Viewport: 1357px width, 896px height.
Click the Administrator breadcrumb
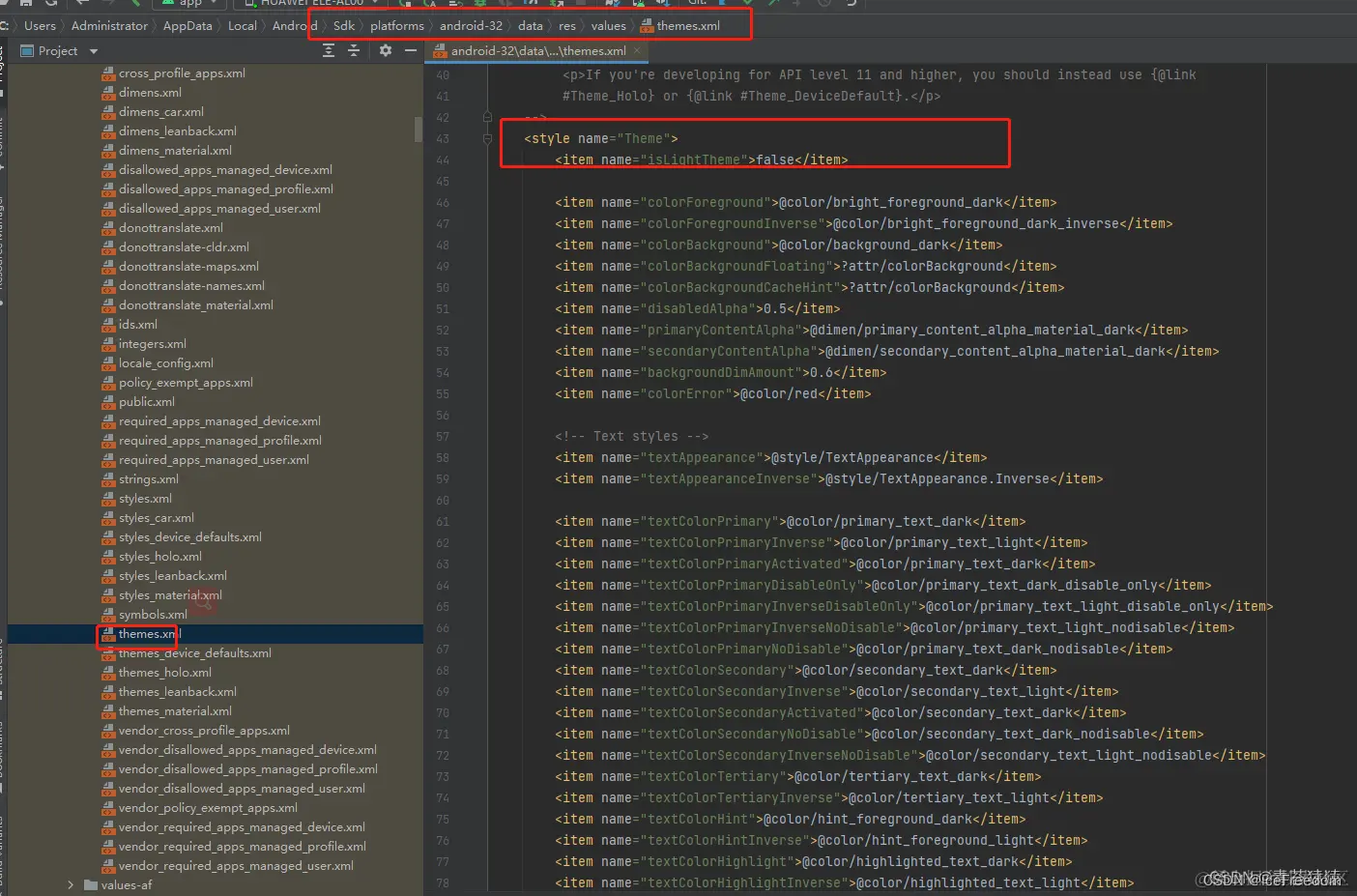click(x=109, y=26)
